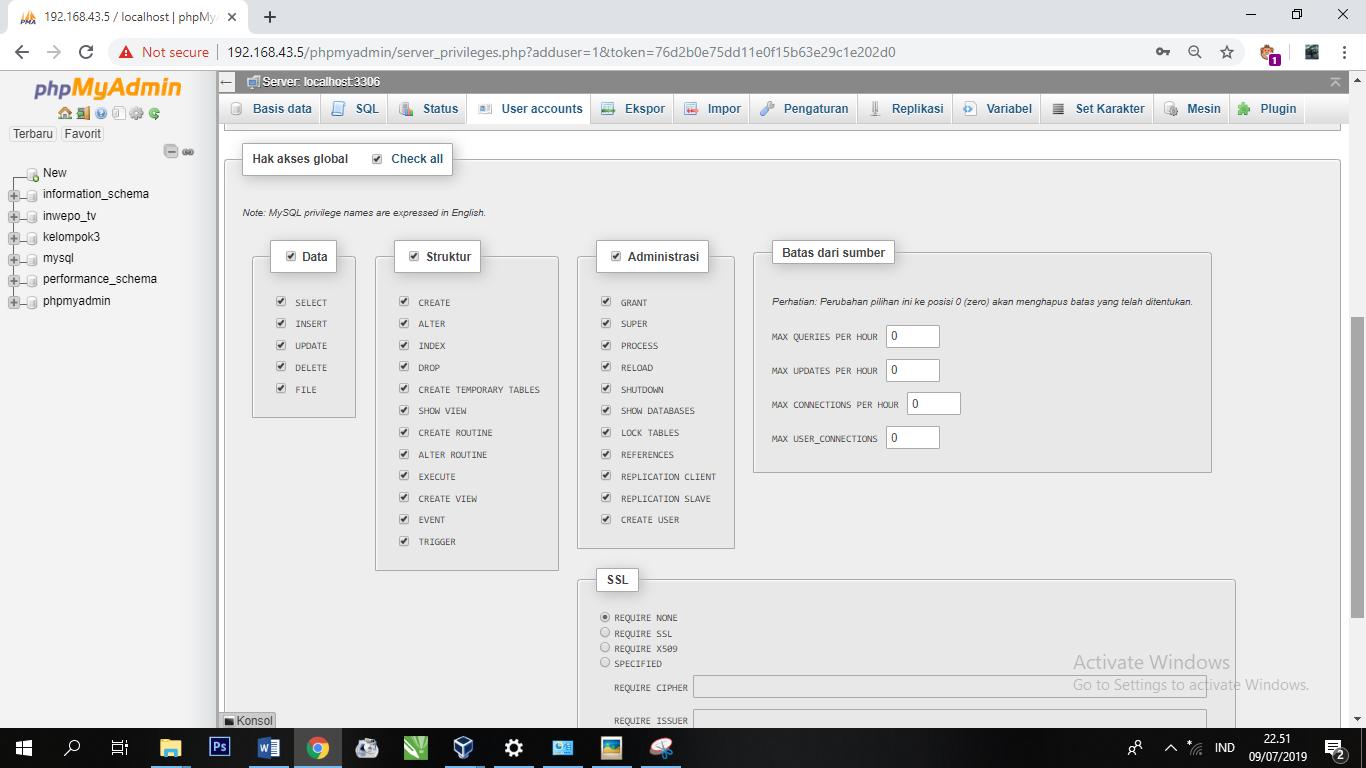Click the MAX QUERIES PER HOUR field

point(912,337)
